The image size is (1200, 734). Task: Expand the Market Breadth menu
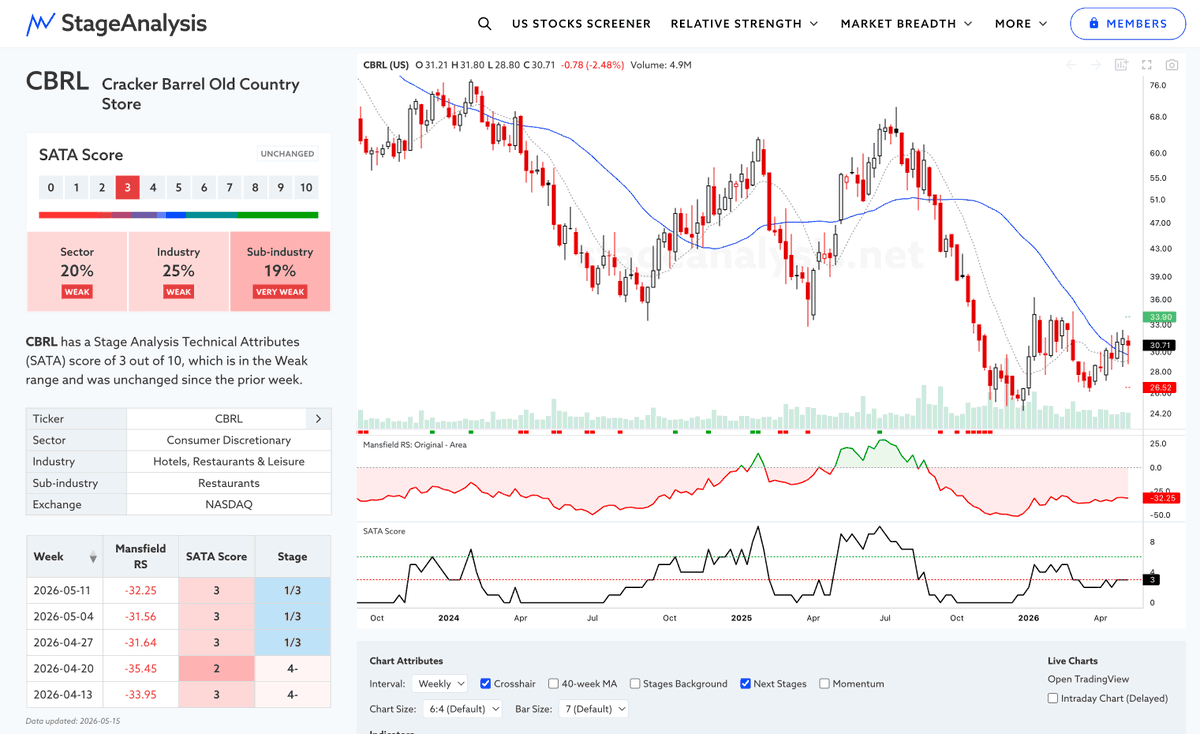coord(907,23)
